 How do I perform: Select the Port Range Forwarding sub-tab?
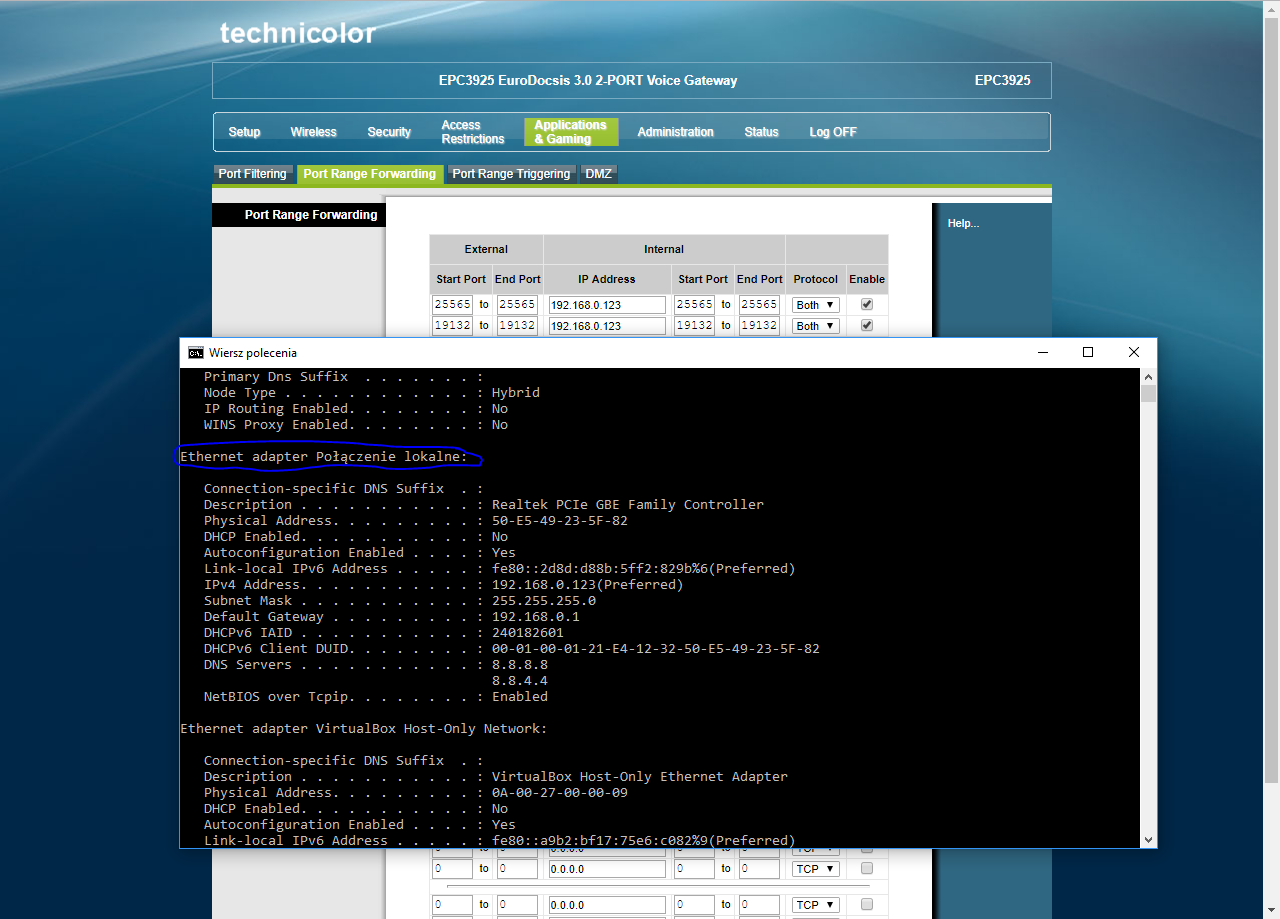pyautogui.click(x=370, y=174)
